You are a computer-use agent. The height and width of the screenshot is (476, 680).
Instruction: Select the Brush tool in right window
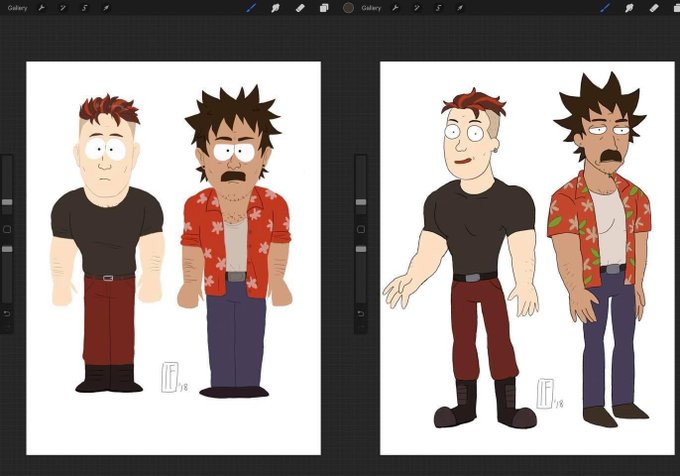(x=605, y=7)
